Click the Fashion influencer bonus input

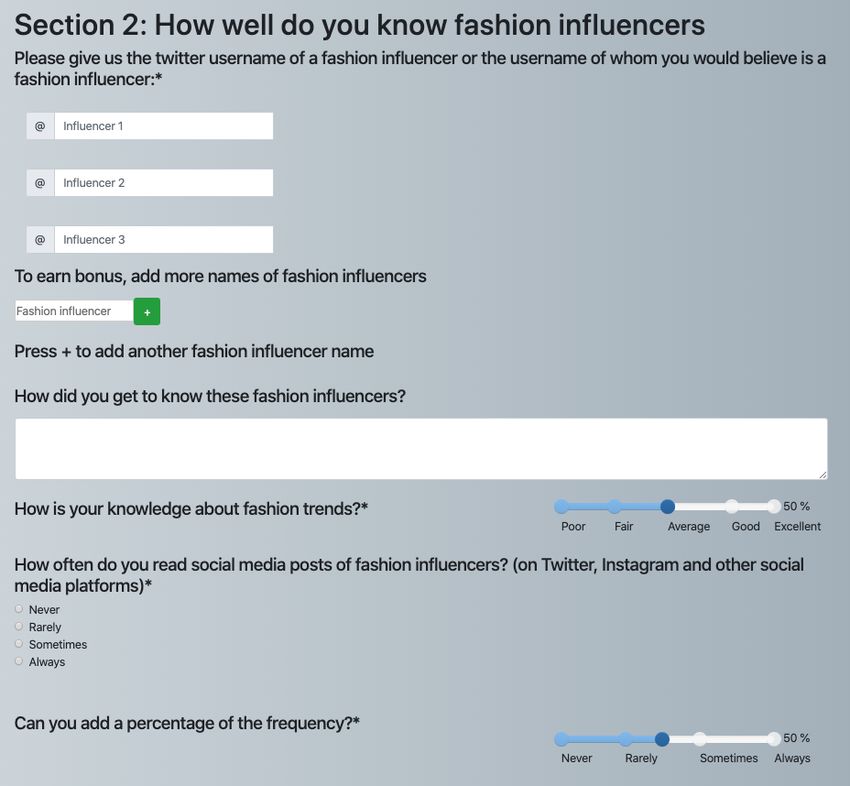74,311
